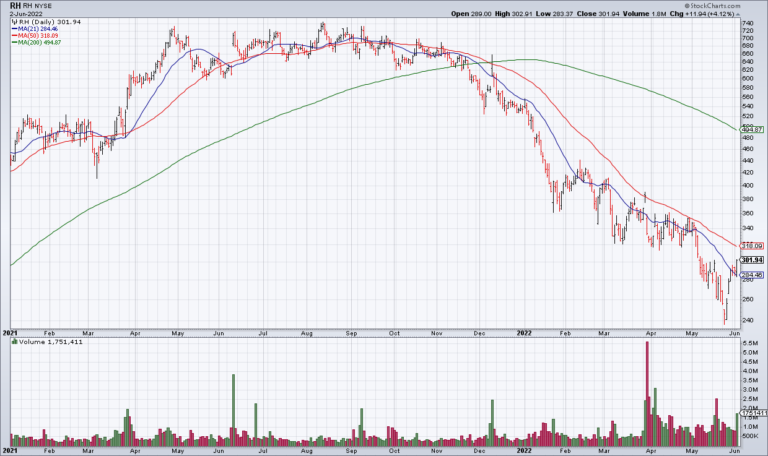Click the red 318.09 MA(50) price tag
Viewport: 768px width, 456px height.
752,245
